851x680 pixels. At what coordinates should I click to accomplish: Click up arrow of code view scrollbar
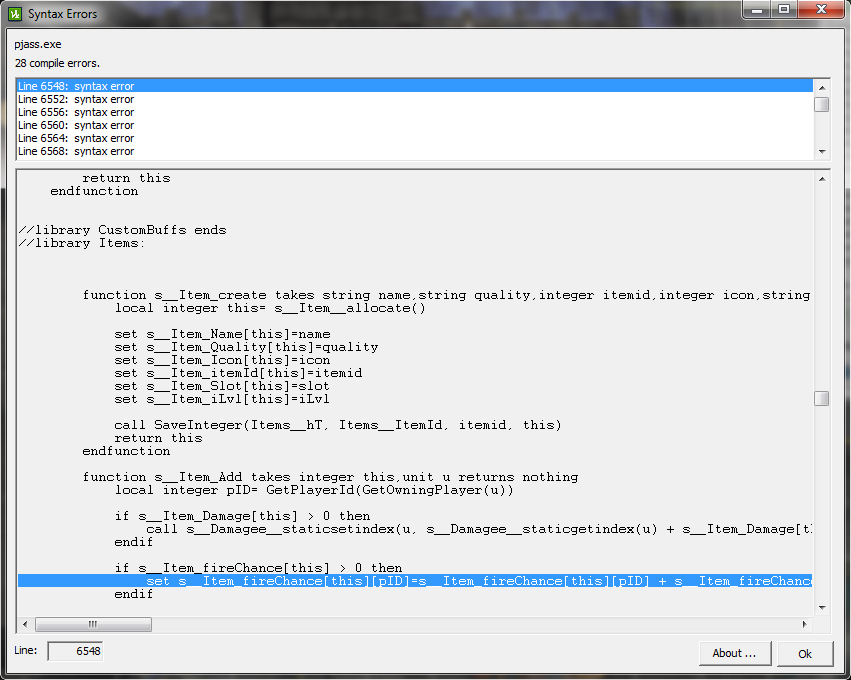point(822,179)
